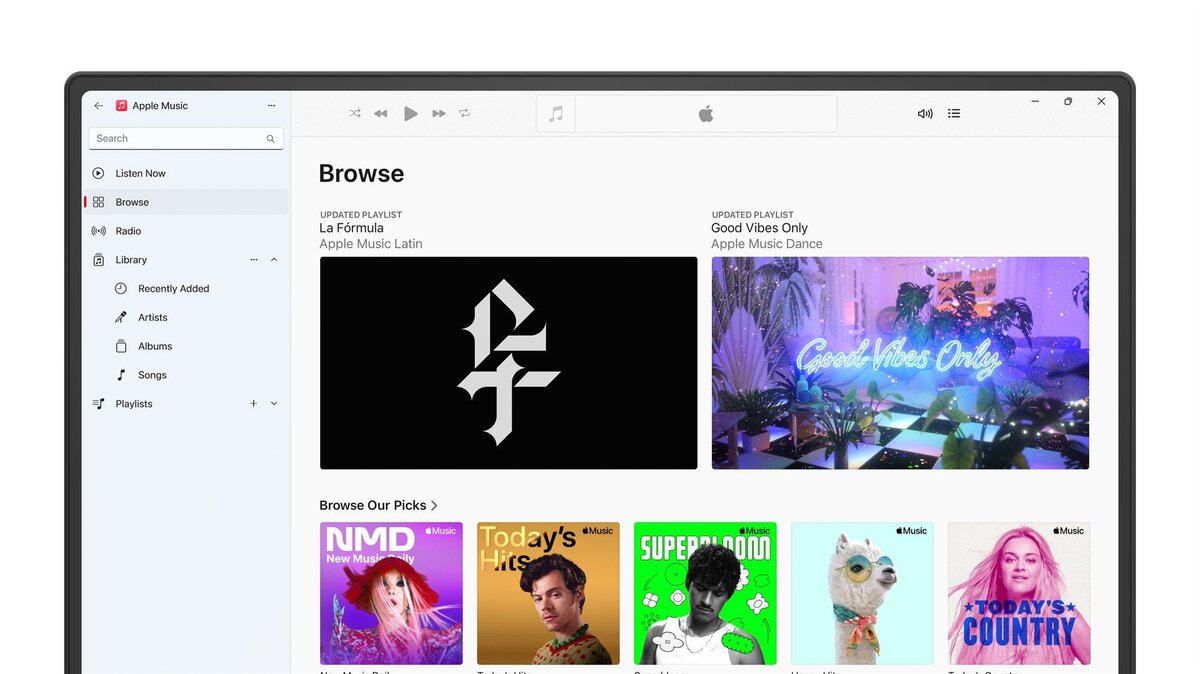The image size is (1200, 674).
Task: Open La Fórmula playlist artwork
Action: pos(508,363)
